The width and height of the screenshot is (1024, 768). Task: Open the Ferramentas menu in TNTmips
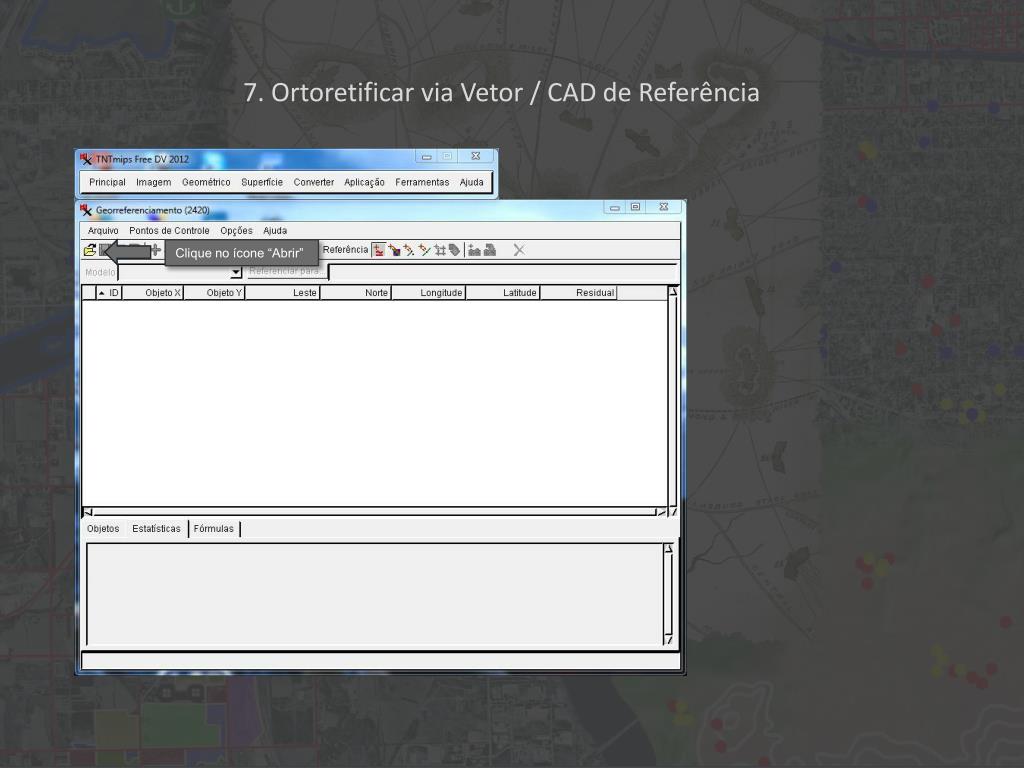pyautogui.click(x=422, y=182)
